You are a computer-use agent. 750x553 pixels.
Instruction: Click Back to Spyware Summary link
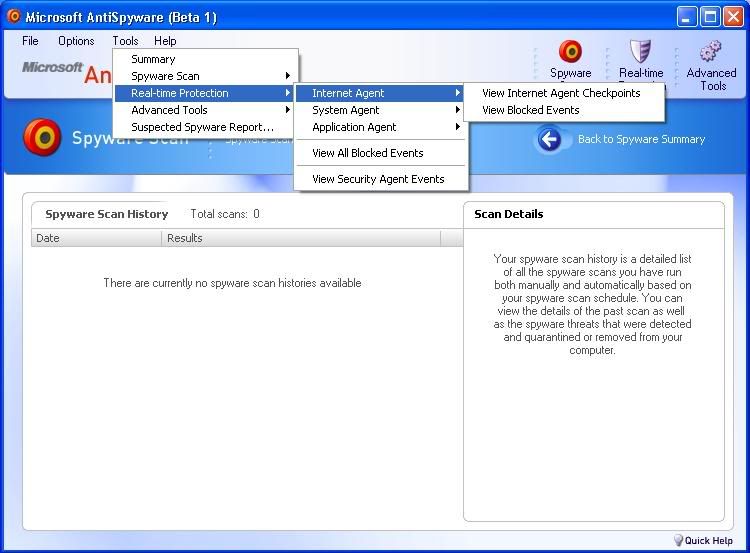[641, 139]
